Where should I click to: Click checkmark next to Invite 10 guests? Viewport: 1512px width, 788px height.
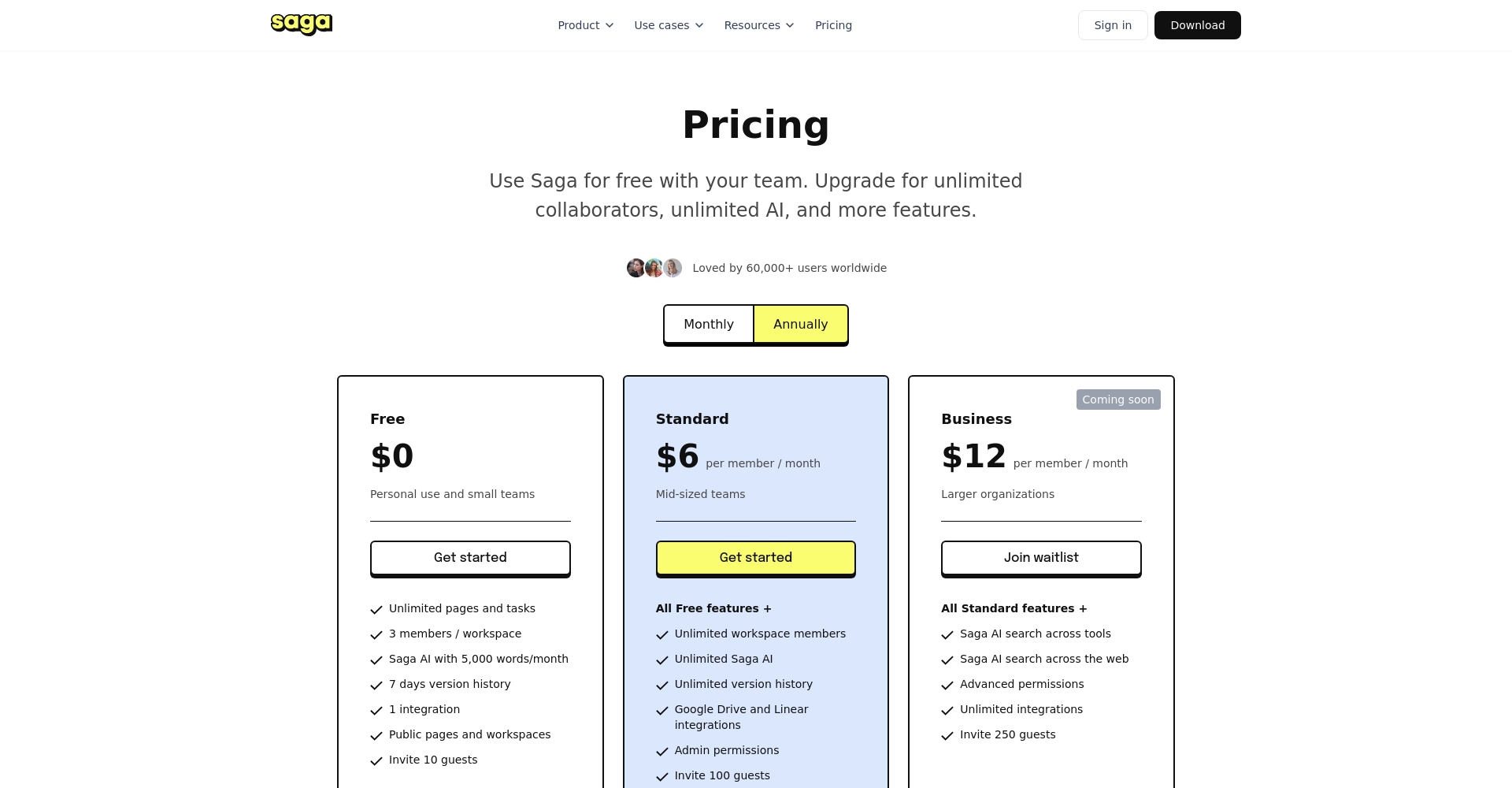click(376, 760)
